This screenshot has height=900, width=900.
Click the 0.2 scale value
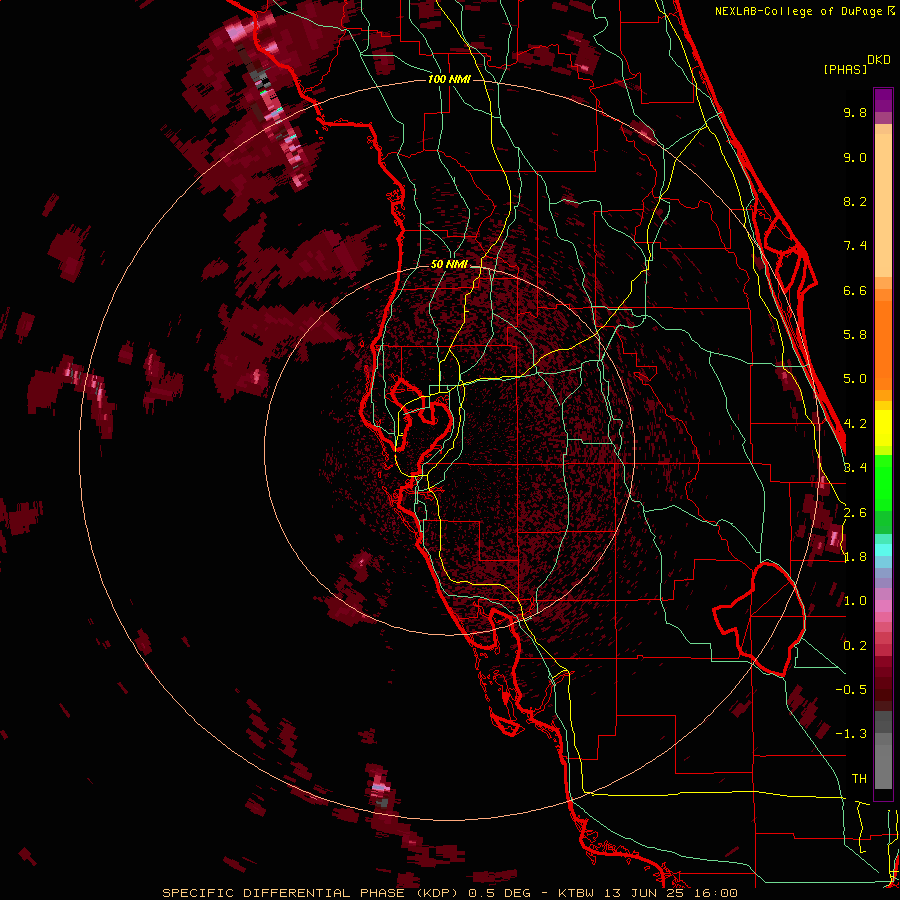click(x=855, y=646)
